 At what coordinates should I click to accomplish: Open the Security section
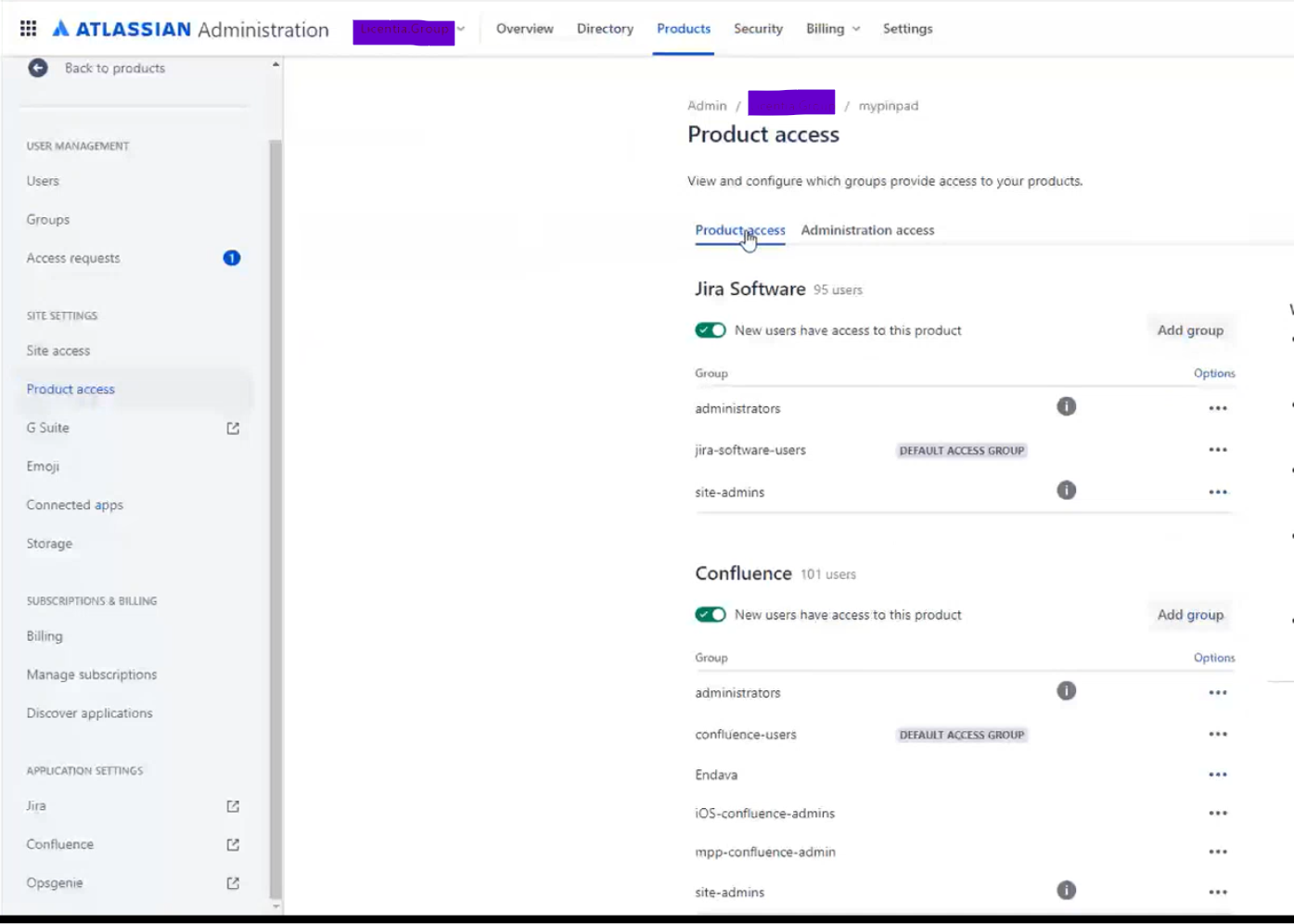[x=758, y=29]
